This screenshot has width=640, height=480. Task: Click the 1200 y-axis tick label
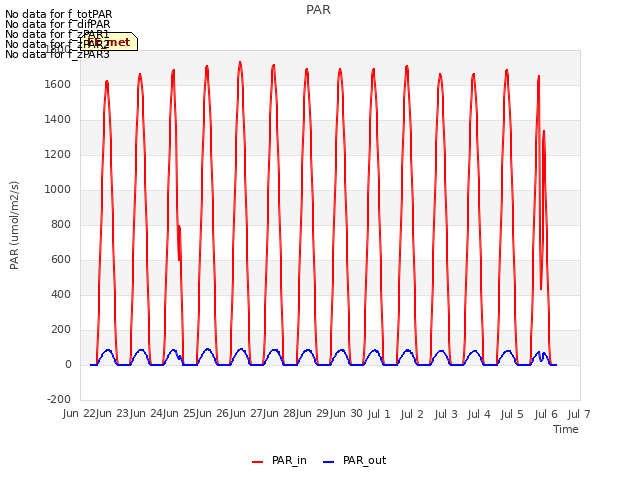(x=58, y=155)
